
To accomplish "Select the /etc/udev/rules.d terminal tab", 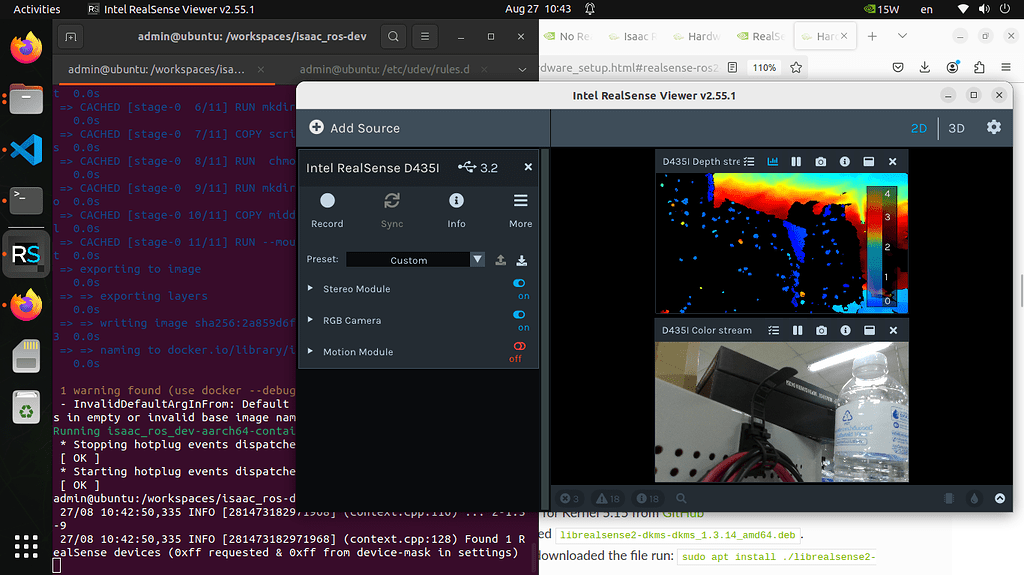I will [x=385, y=69].
